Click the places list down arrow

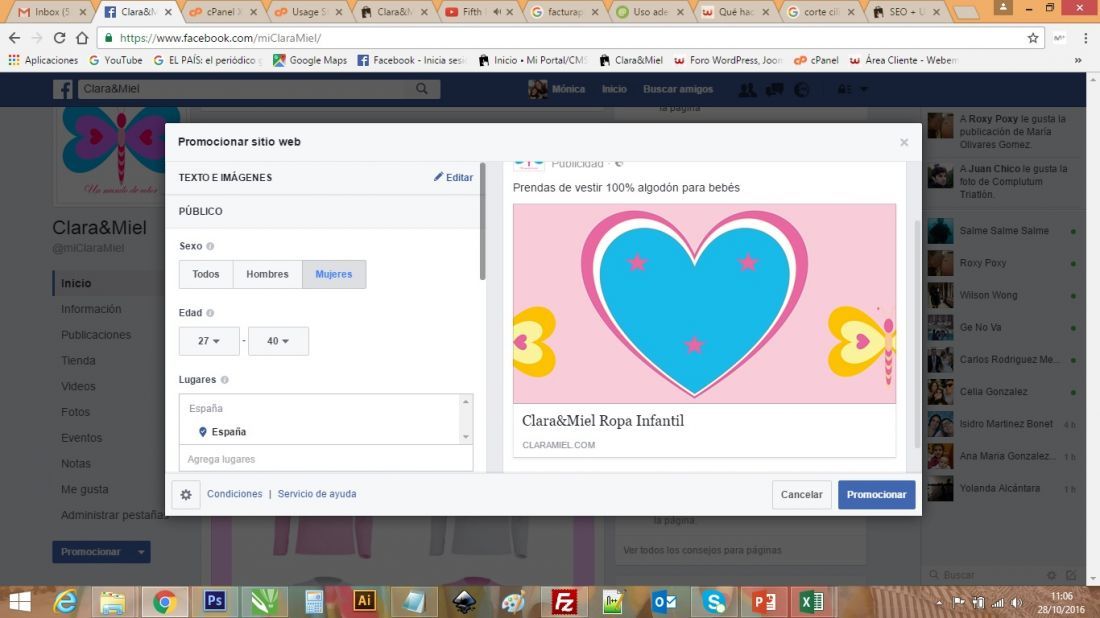point(466,437)
